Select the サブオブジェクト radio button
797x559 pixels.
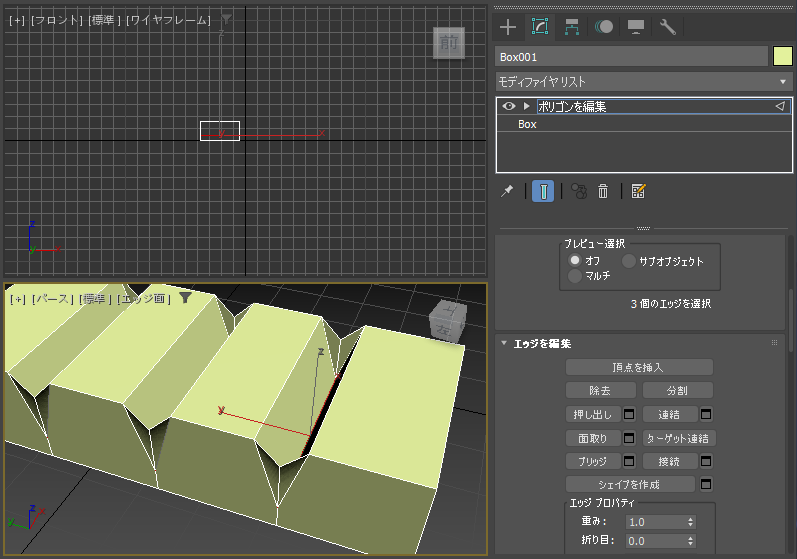[x=629, y=261]
